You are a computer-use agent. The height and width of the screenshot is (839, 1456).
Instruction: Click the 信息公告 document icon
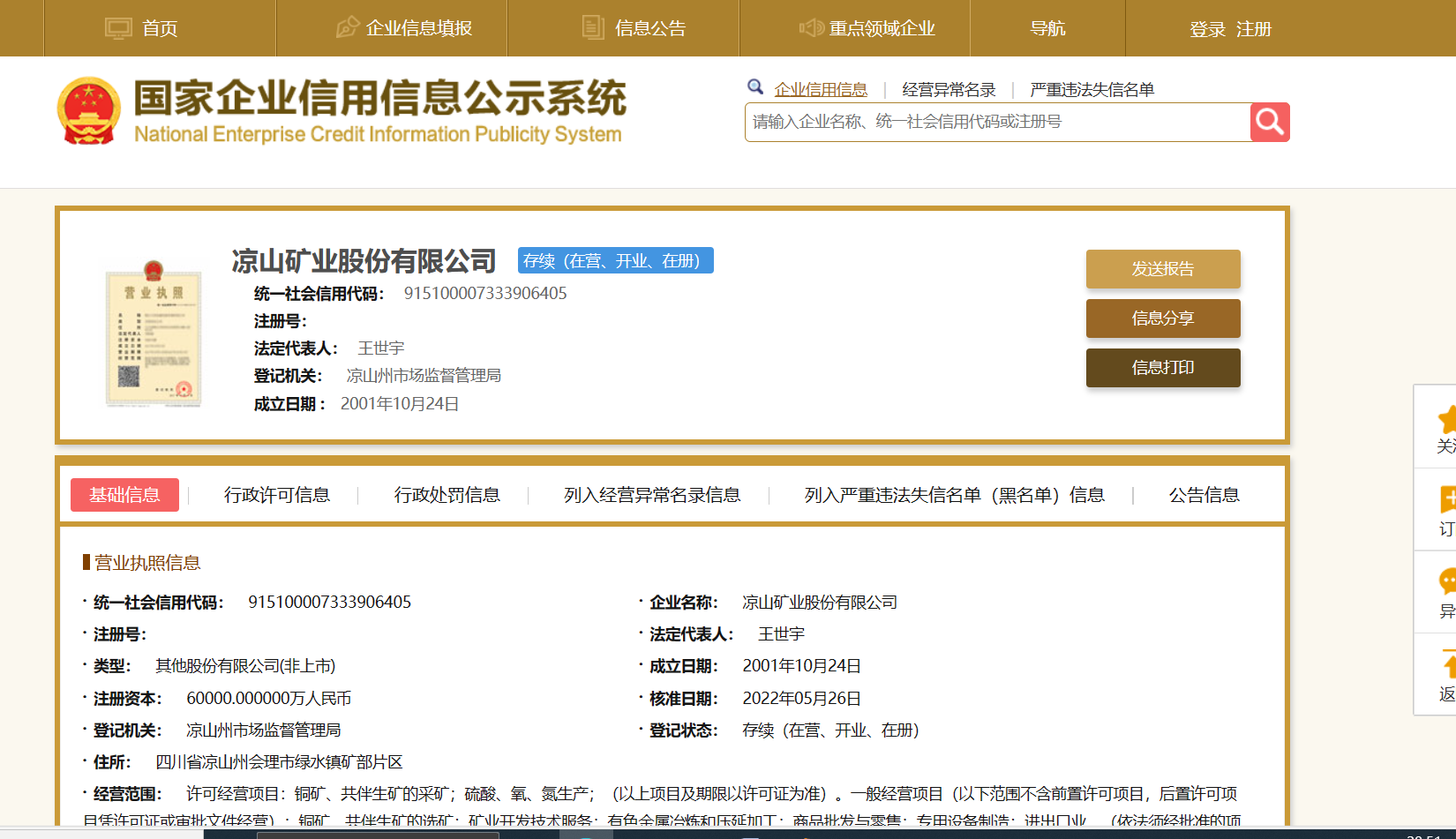coord(593,27)
